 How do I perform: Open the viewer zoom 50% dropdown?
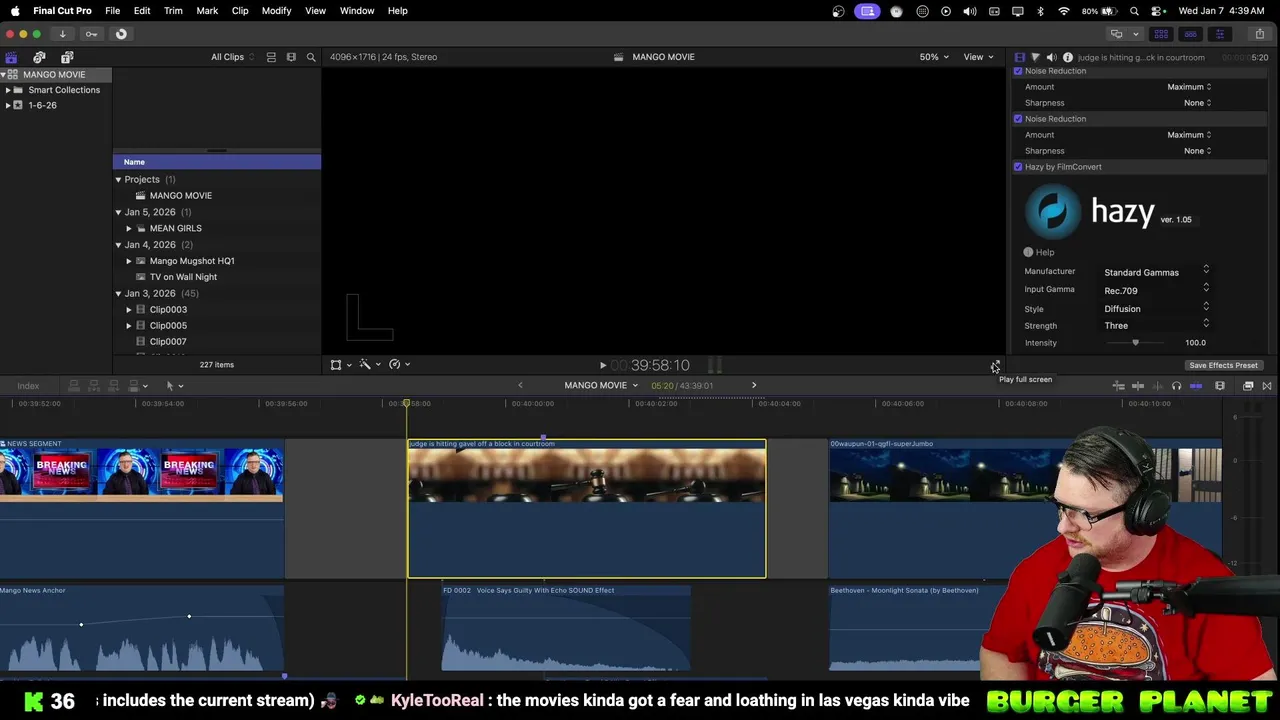pyautogui.click(x=934, y=57)
